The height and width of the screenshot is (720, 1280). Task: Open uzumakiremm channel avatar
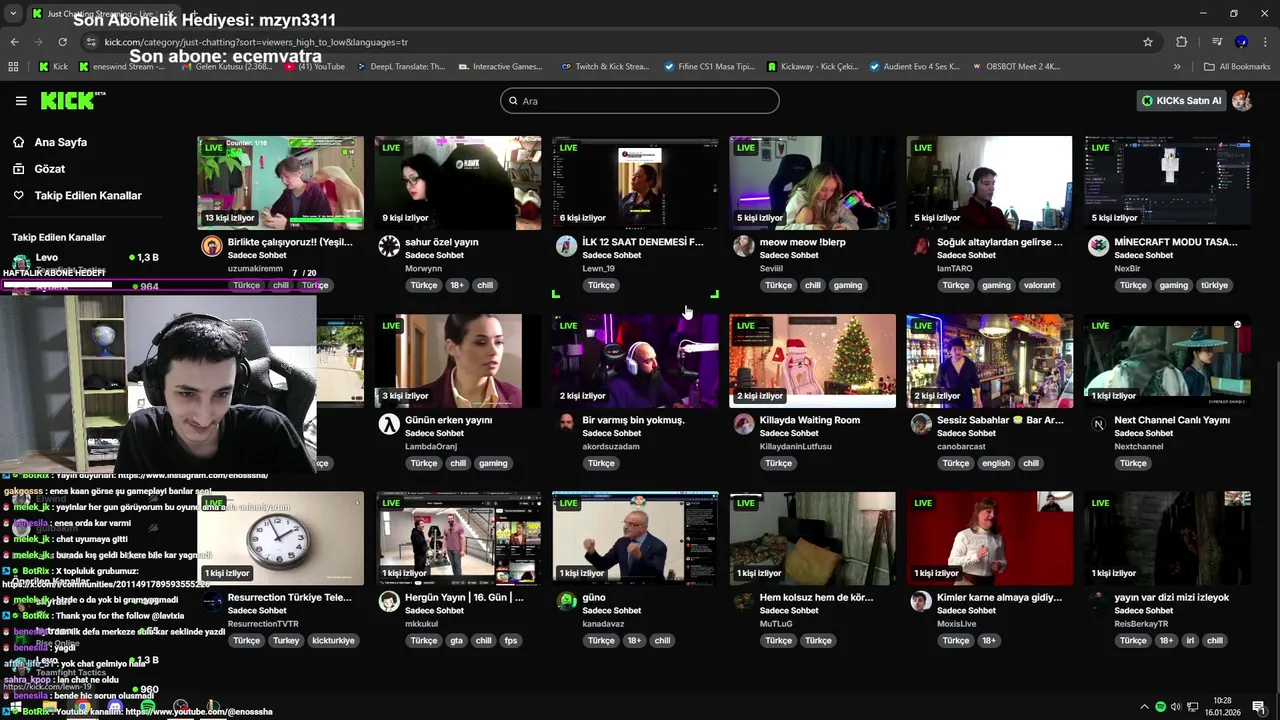[x=211, y=246]
